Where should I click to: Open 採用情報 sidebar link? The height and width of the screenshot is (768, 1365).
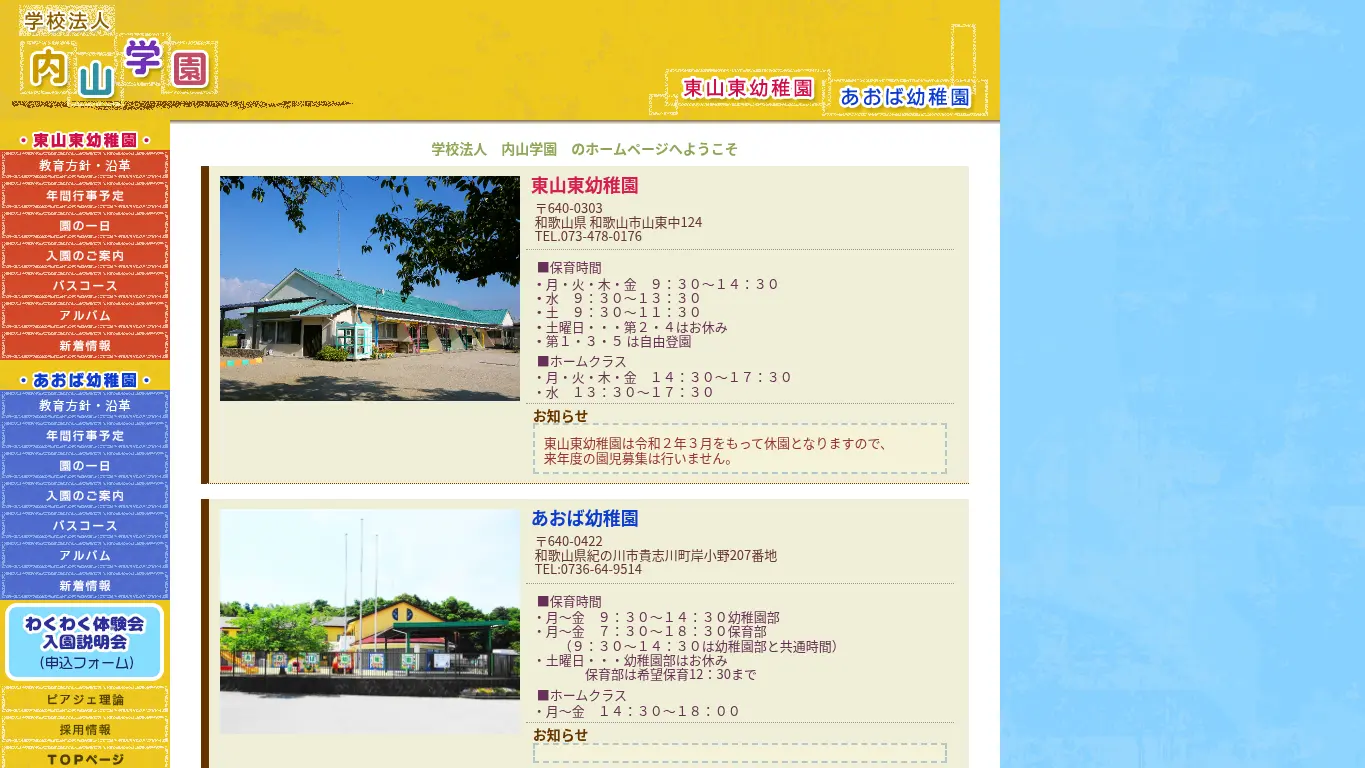click(x=85, y=730)
